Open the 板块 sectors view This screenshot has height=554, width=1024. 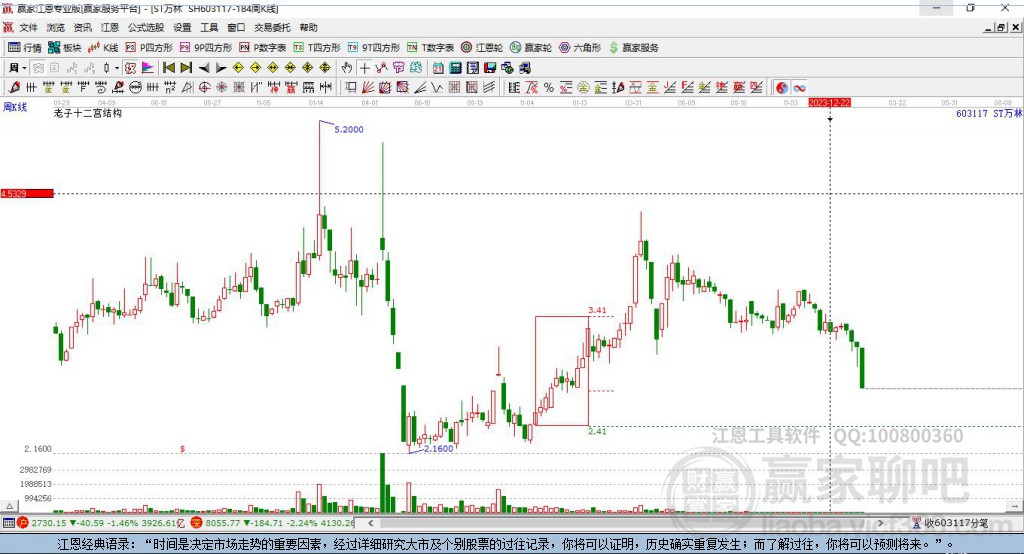pos(65,48)
